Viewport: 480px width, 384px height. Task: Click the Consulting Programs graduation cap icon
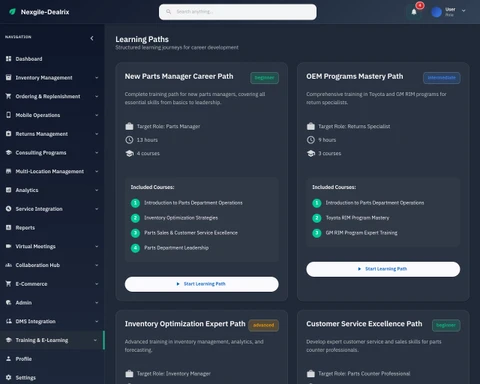pyautogui.click(x=9, y=152)
